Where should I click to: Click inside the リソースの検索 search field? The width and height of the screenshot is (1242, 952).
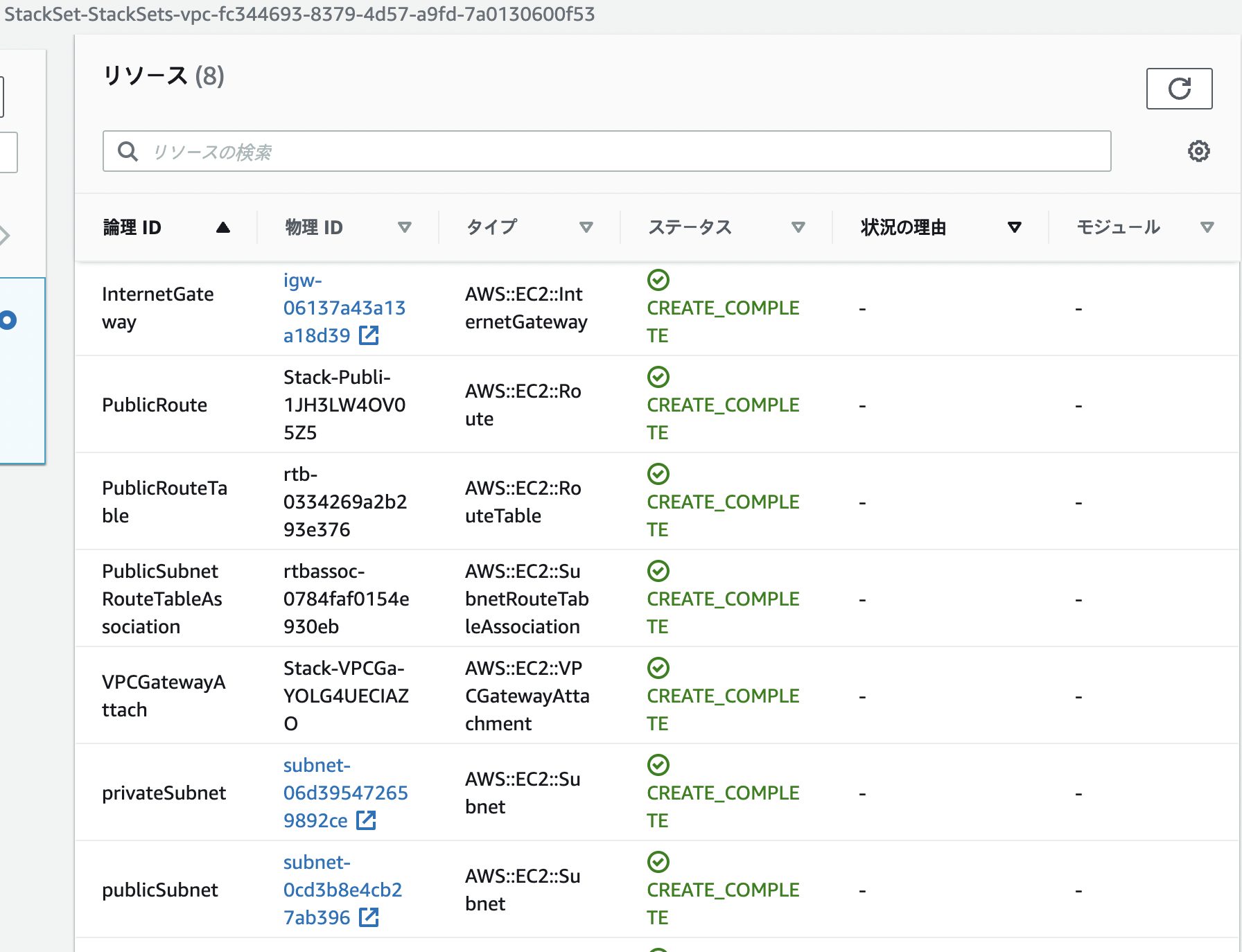(x=485, y=151)
